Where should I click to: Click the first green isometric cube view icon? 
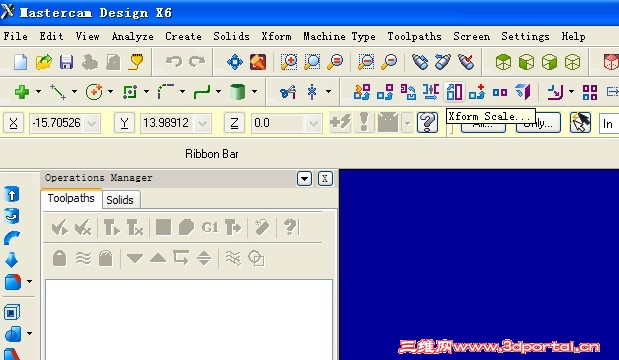pos(503,62)
